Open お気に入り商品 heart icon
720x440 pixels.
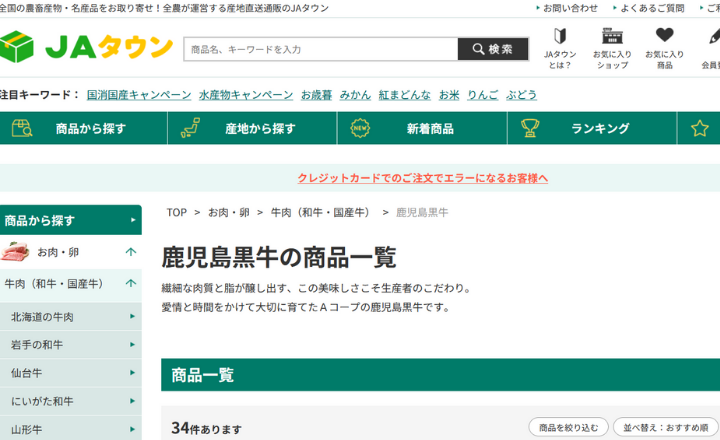tap(664, 48)
